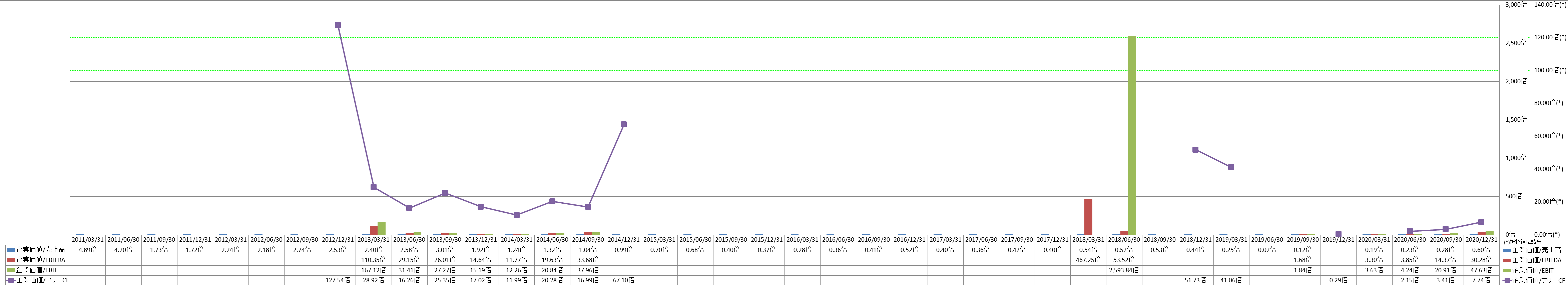Image resolution: width=1568 pixels, height=286 pixels.
Task: Select the 67.10倍 cell
Action: tap(624, 281)
